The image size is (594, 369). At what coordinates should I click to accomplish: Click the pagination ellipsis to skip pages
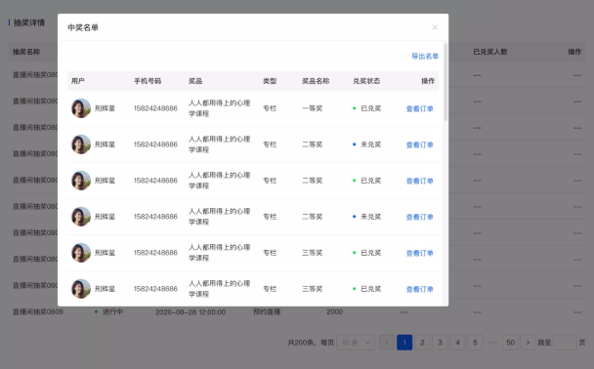pyautogui.click(x=492, y=342)
